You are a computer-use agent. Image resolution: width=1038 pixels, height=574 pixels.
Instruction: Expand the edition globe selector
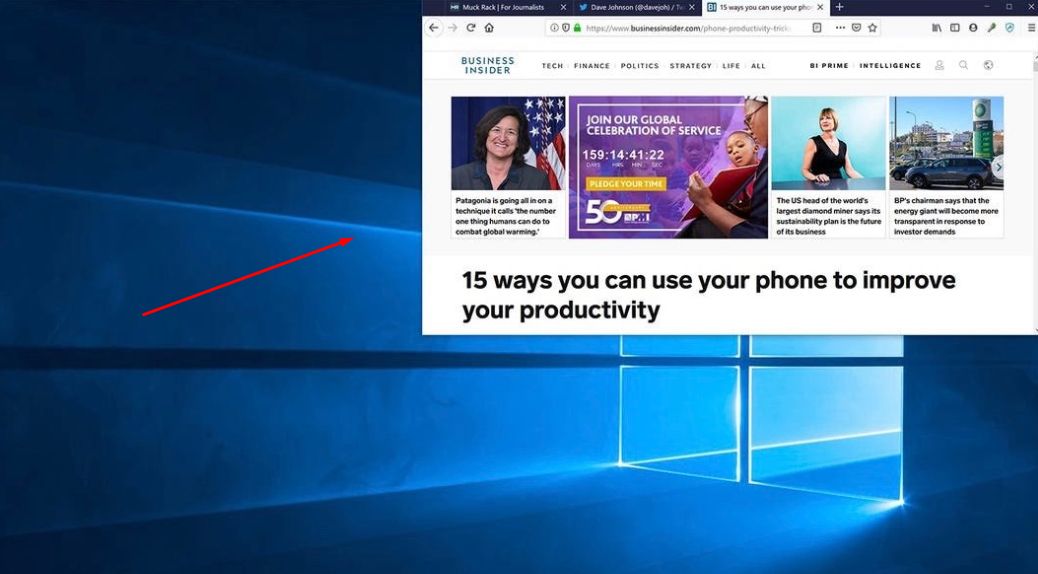click(x=988, y=65)
